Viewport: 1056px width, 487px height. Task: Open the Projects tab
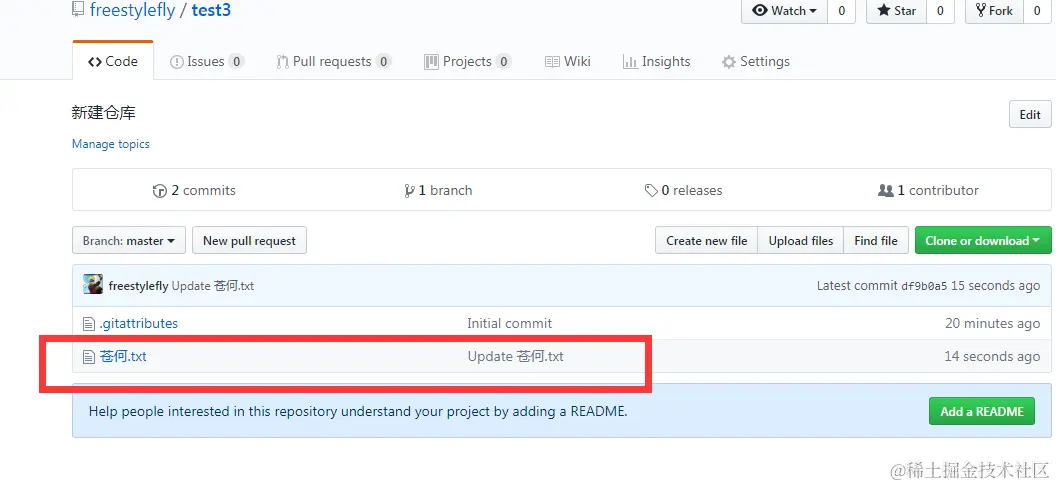coord(467,61)
